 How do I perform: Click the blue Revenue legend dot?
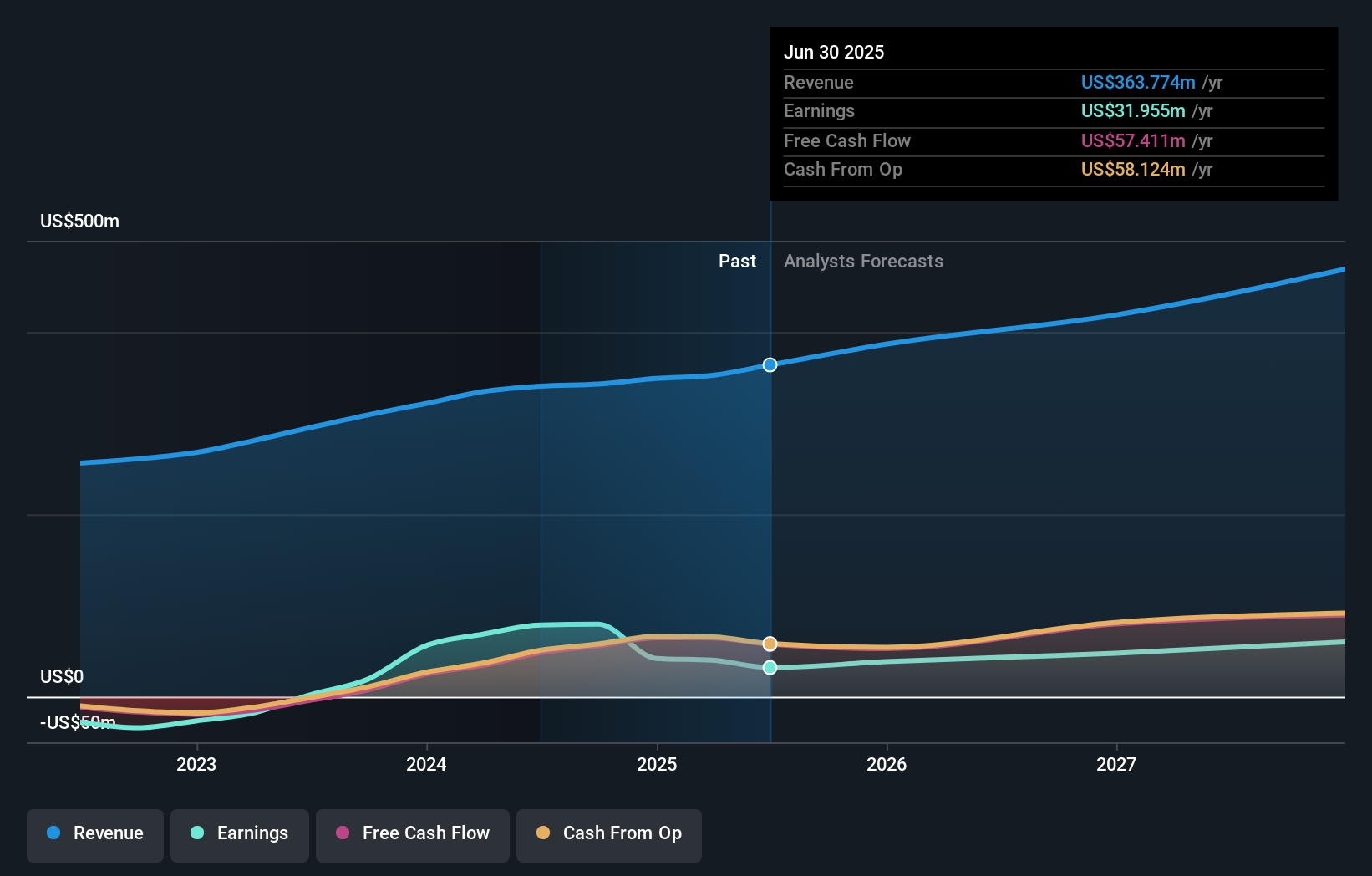point(53,833)
